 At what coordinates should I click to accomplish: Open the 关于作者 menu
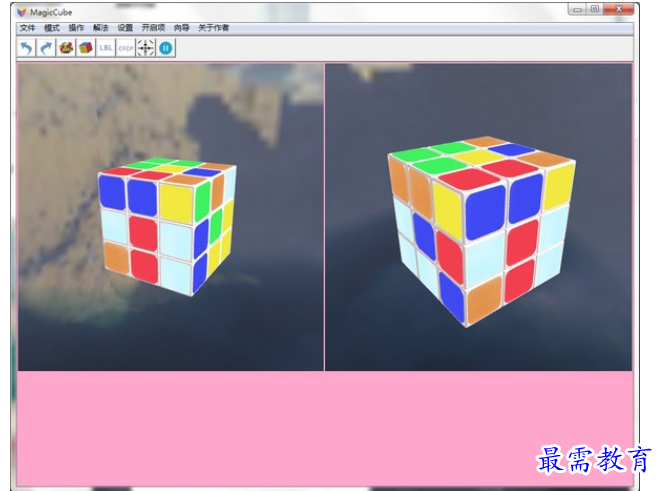point(213,28)
